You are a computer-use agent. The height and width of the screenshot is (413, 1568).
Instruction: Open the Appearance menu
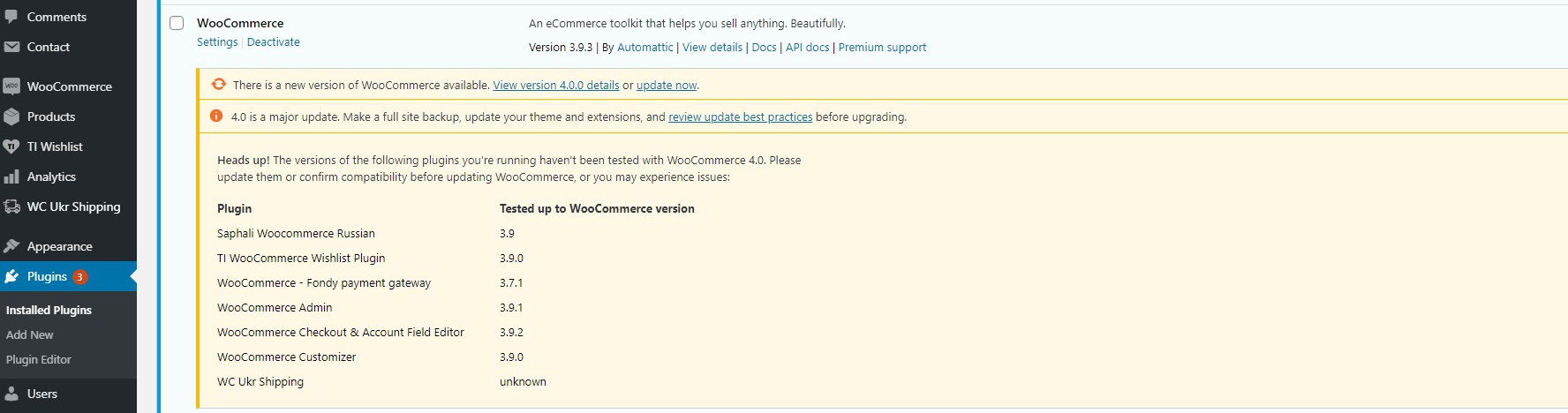click(x=59, y=246)
